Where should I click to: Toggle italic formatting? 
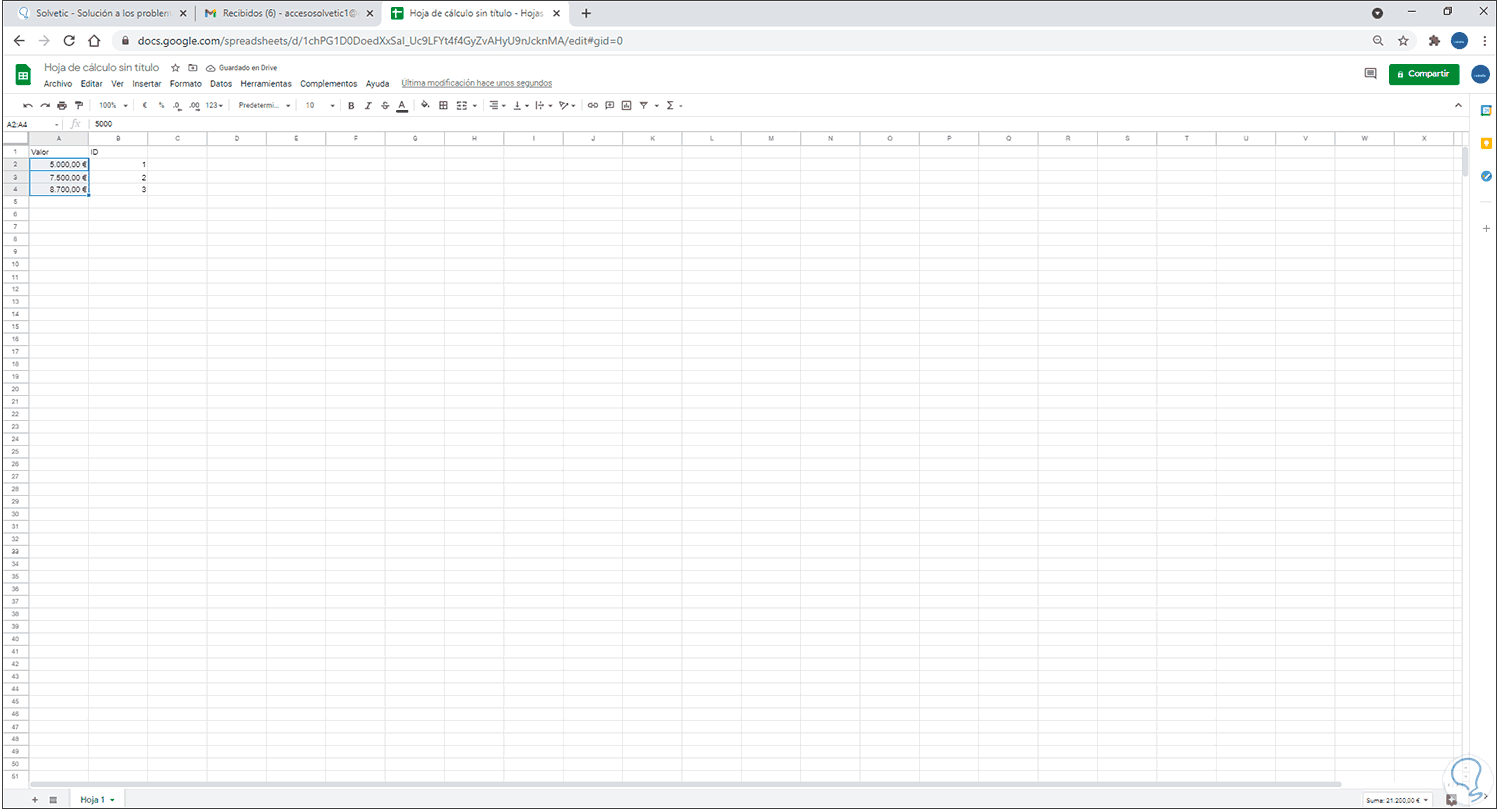(368, 105)
